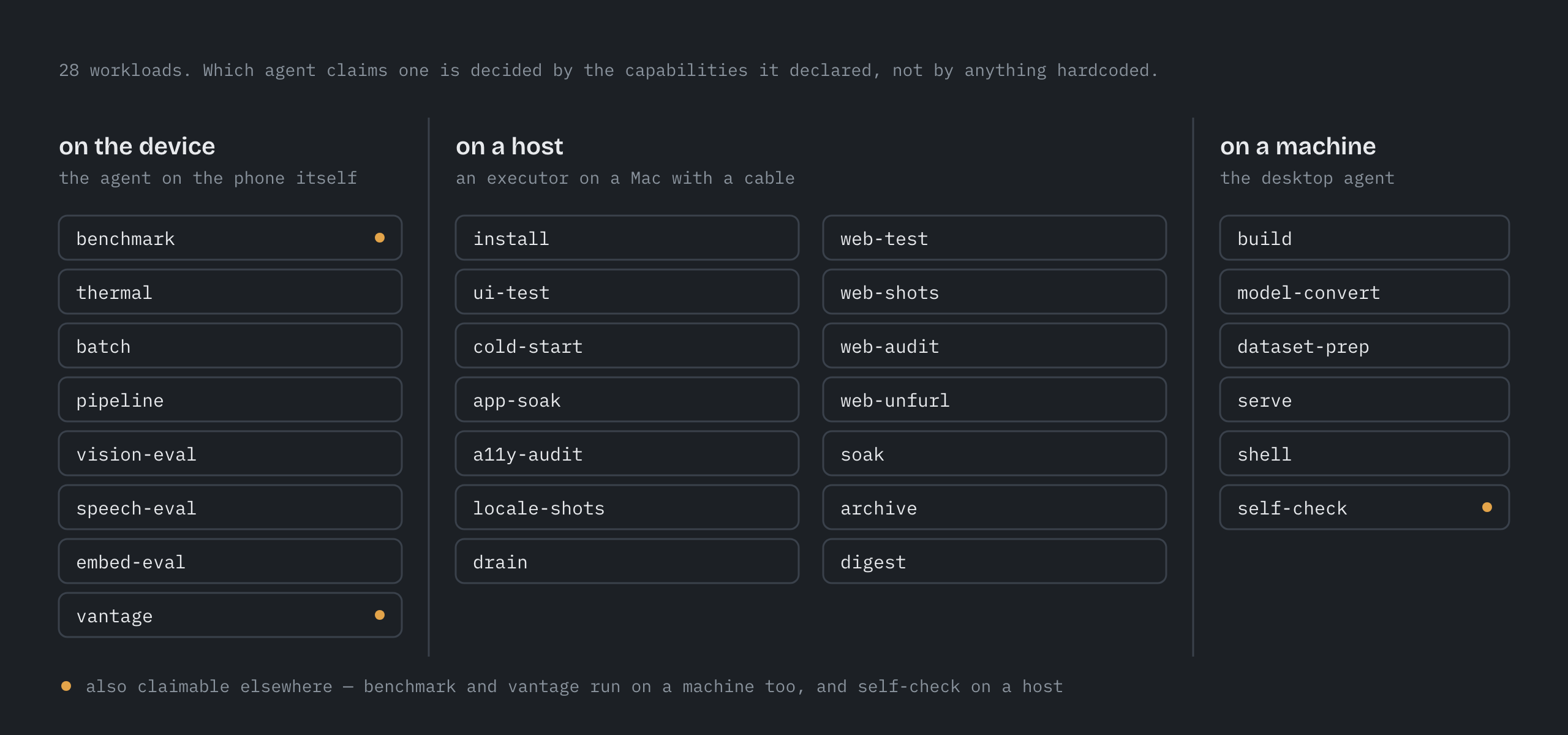
Task: Select the drain workload
Action: pos(627,561)
